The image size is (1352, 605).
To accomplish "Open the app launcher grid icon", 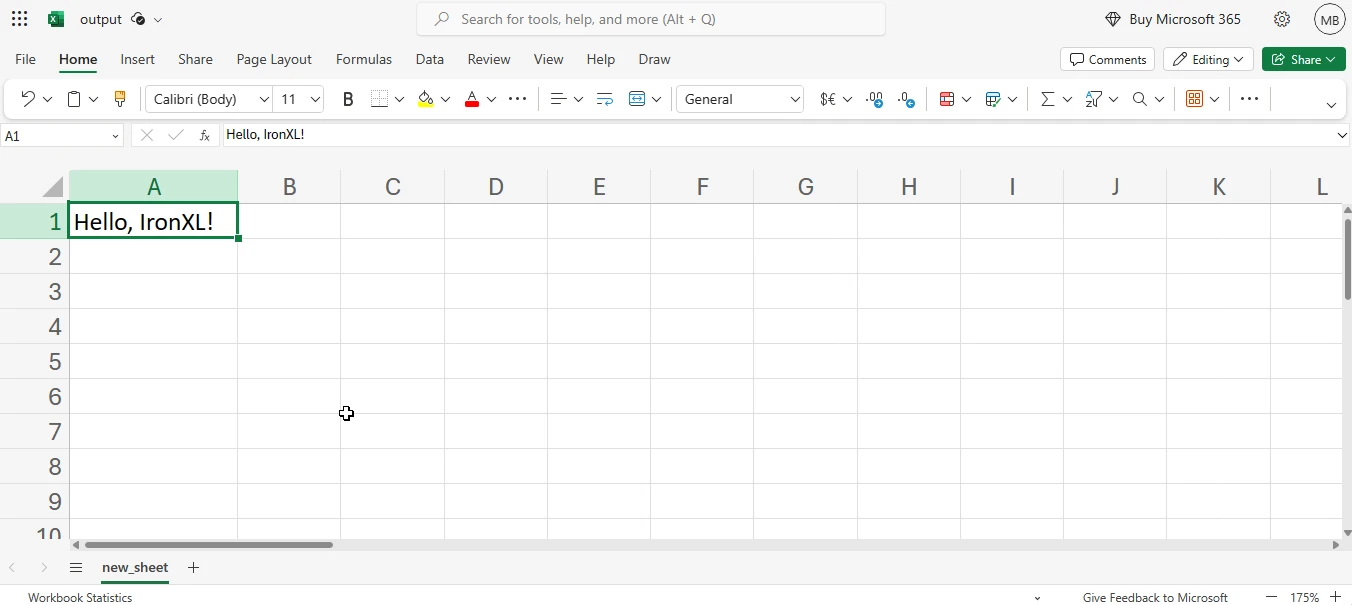I will [19, 19].
